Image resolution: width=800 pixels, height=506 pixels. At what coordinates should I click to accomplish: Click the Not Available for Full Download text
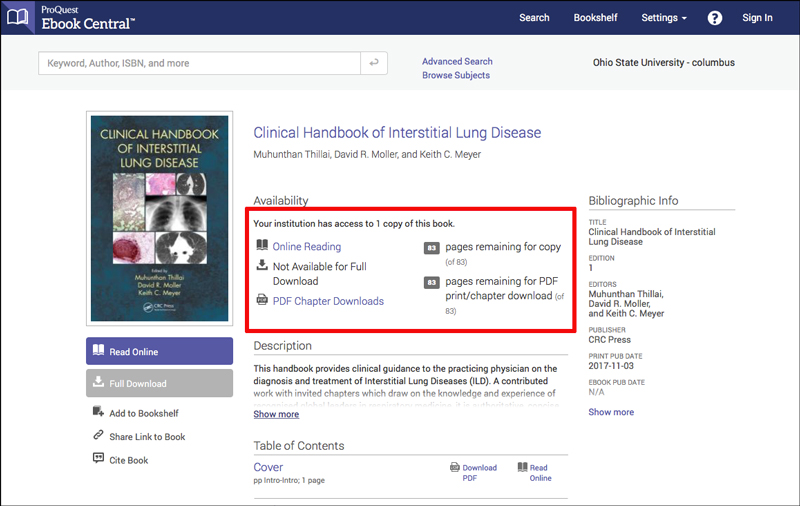[319, 273]
